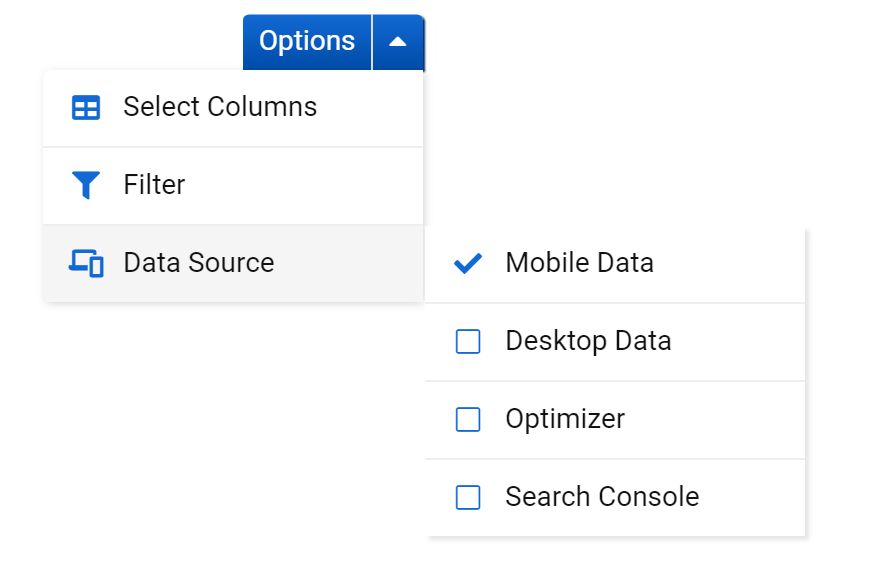Click the Search Console label
The height and width of the screenshot is (574, 887).
coord(602,497)
